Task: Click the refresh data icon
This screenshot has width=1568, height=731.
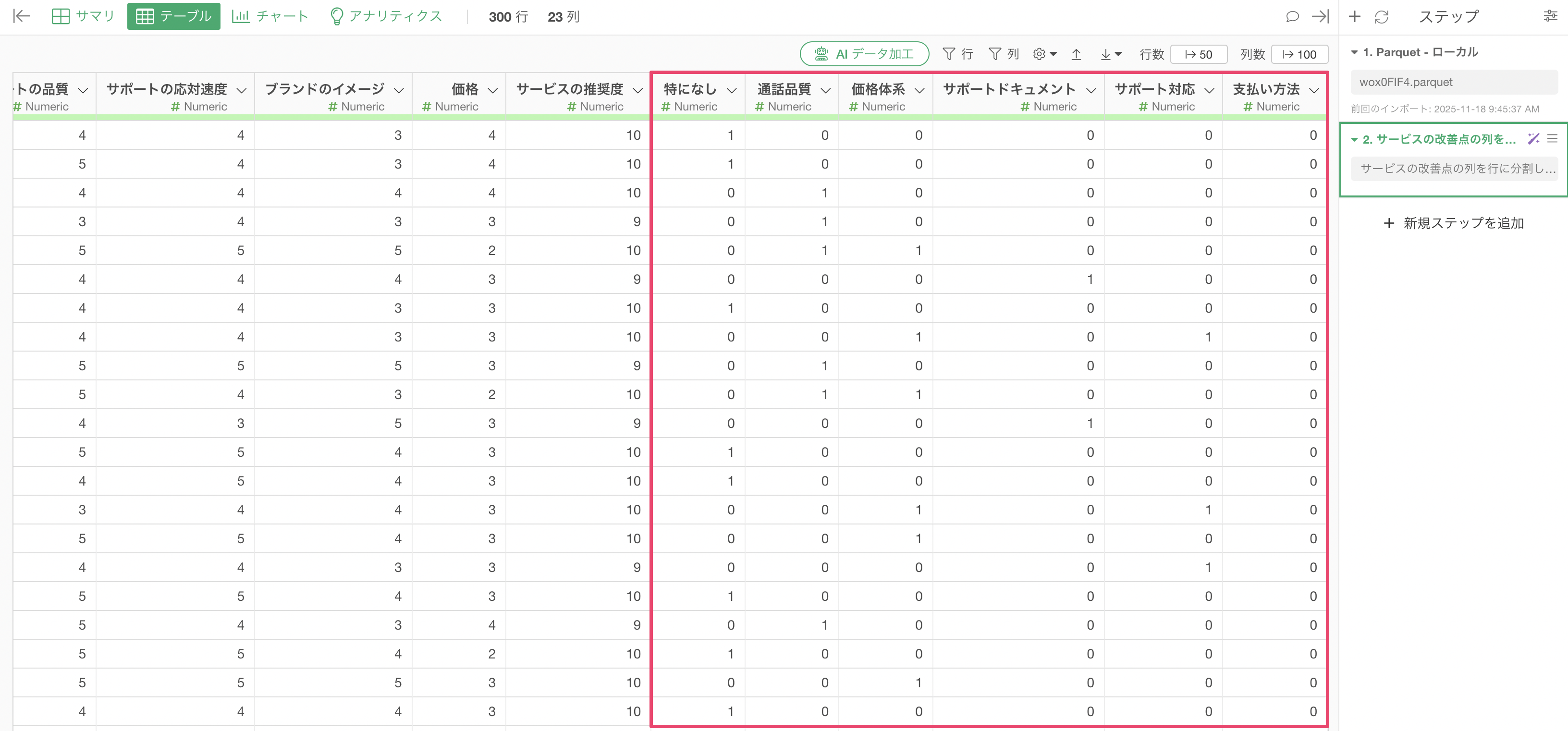Action: click(x=1381, y=17)
